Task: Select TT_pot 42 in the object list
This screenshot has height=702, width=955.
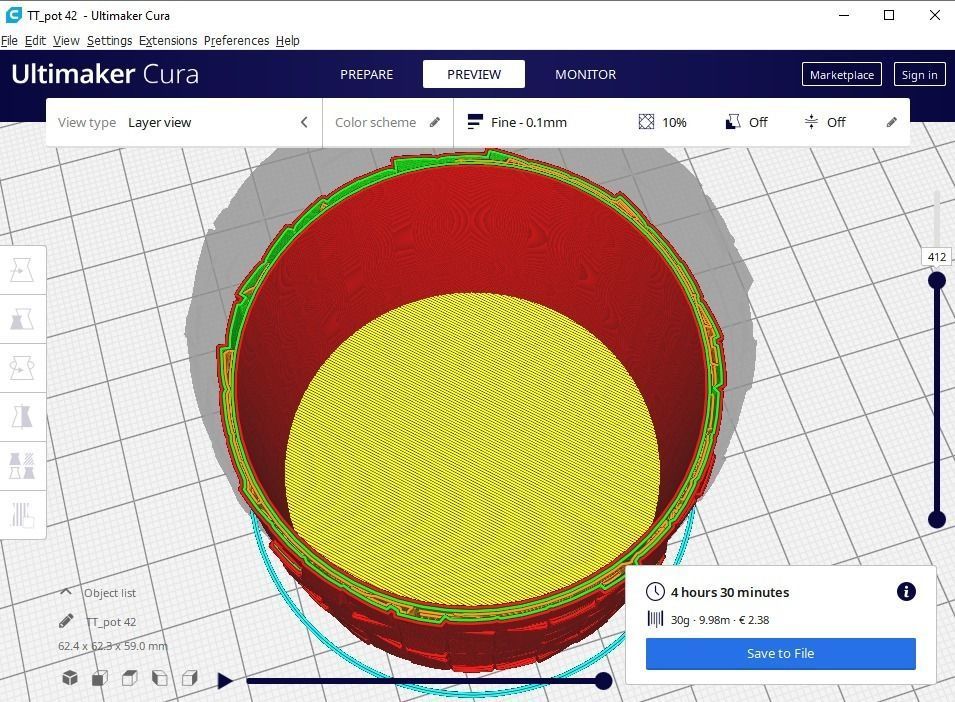Action: (111, 622)
